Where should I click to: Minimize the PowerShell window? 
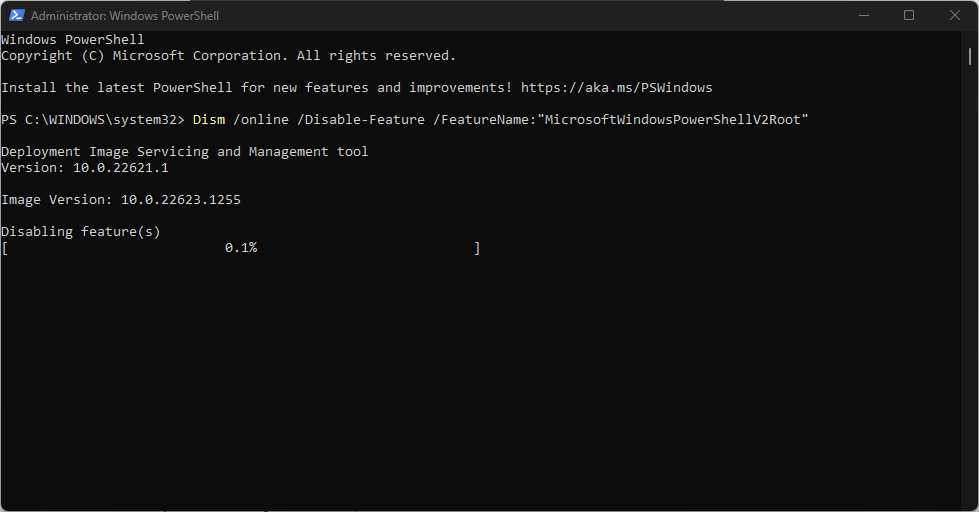864,16
